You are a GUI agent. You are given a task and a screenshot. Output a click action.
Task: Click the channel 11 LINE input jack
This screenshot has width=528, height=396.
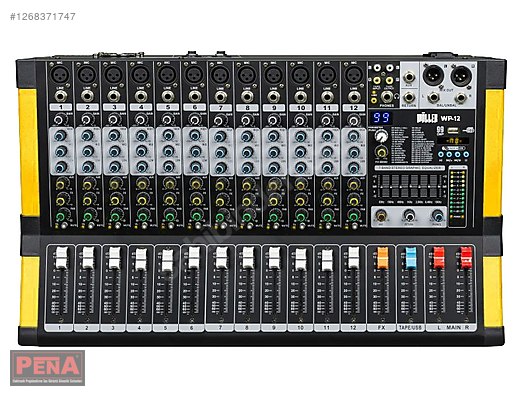(327, 97)
